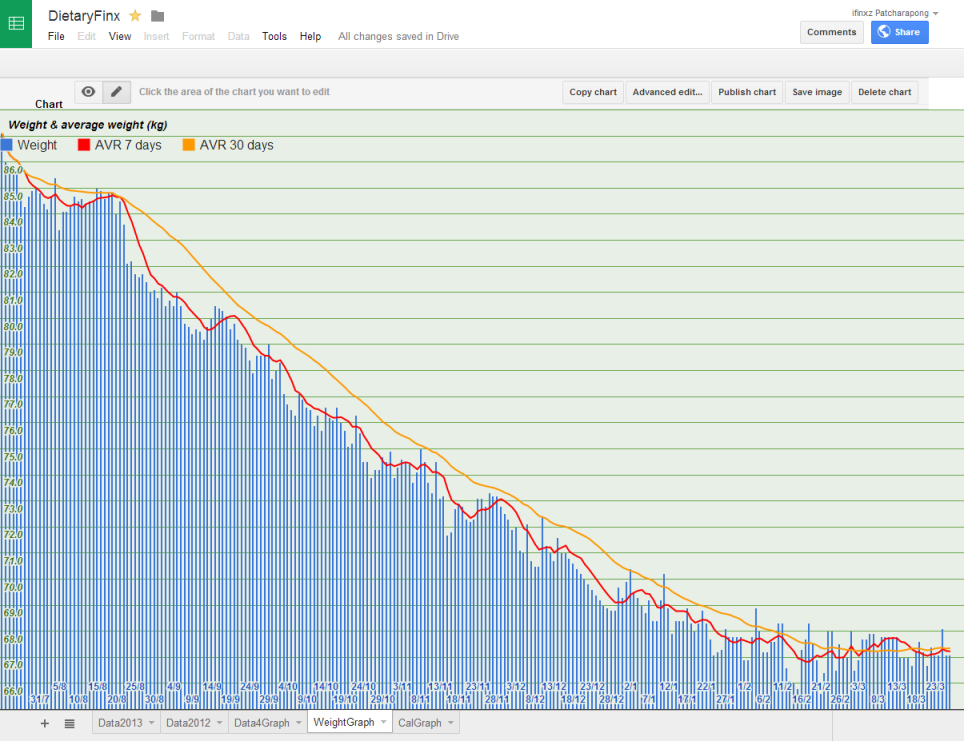964x741 pixels.
Task: Add a new sheet with plus icon
Action: click(x=44, y=723)
